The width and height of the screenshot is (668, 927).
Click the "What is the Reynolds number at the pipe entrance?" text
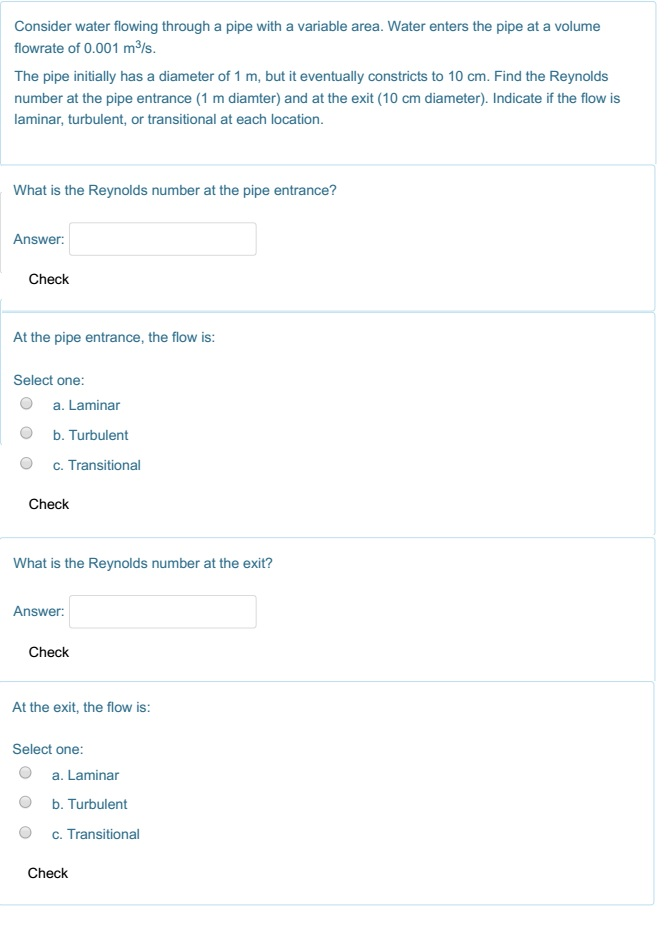coord(175,190)
